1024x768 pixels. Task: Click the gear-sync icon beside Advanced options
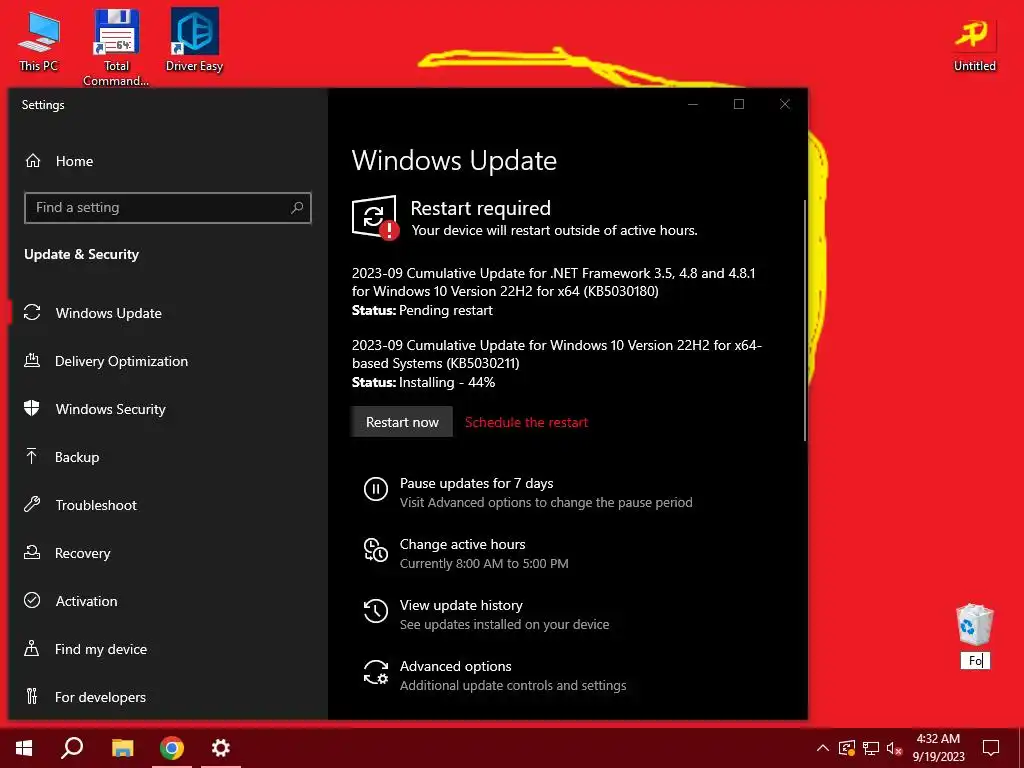[376, 672]
